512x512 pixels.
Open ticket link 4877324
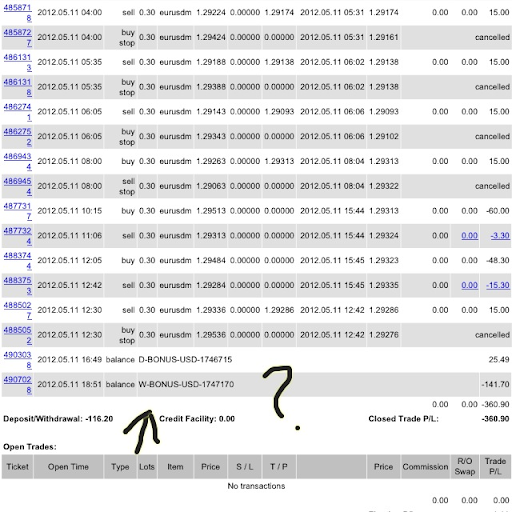[x=18, y=236]
